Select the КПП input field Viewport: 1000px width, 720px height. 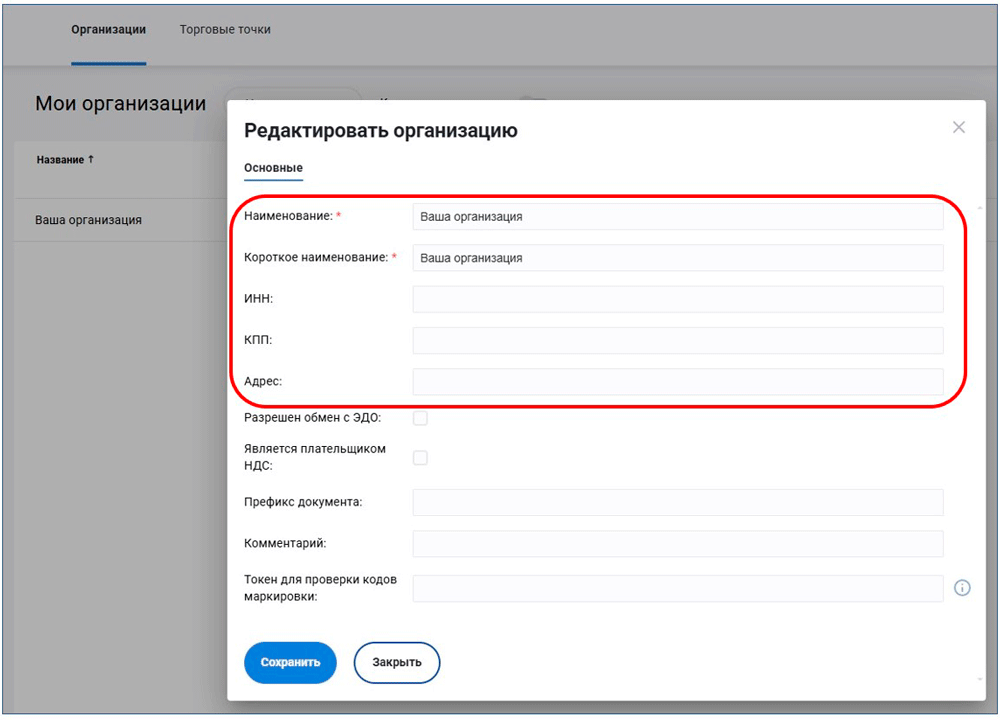pos(677,340)
